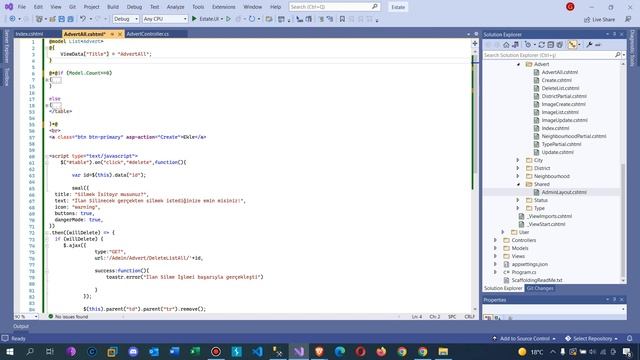Viewport: 640px width, 360px height.
Task: Toggle auto-hide pin on Properties panel
Action: (x=614, y=300)
